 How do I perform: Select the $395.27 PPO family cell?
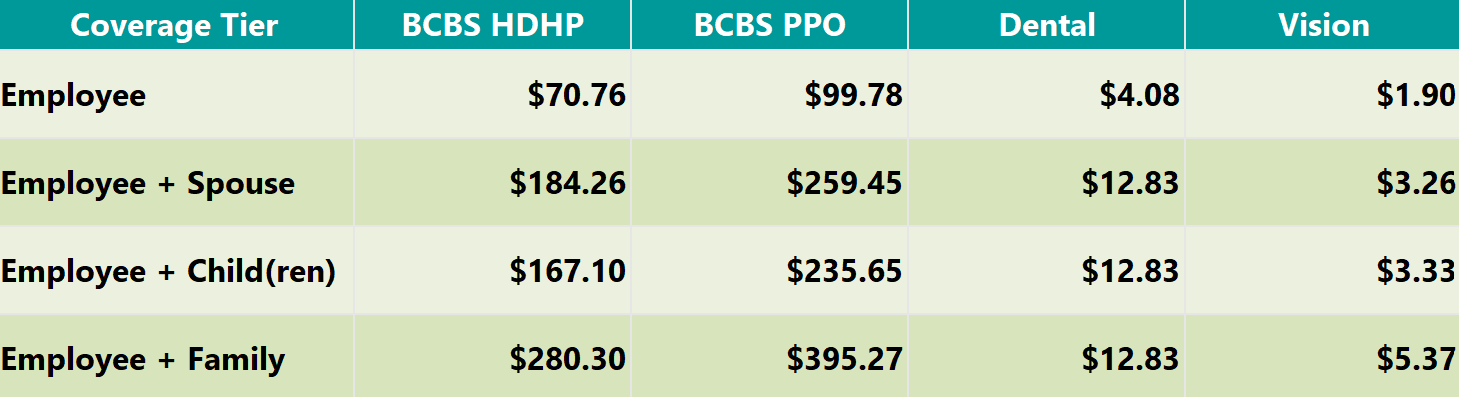[770, 358]
